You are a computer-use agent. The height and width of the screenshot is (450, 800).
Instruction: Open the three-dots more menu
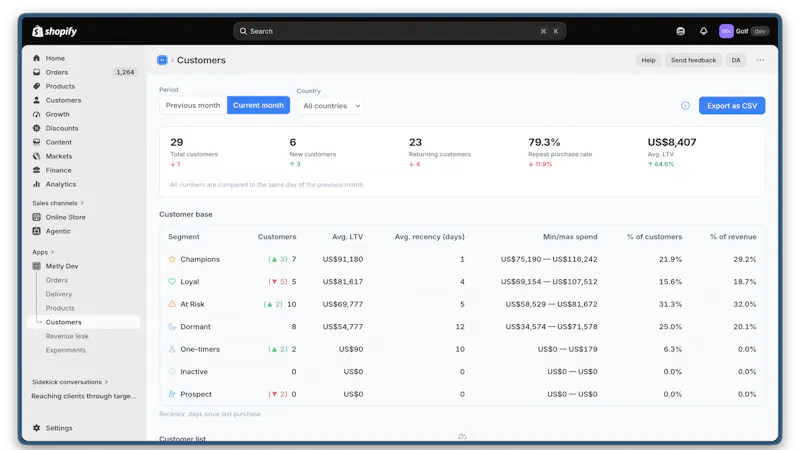click(x=760, y=60)
